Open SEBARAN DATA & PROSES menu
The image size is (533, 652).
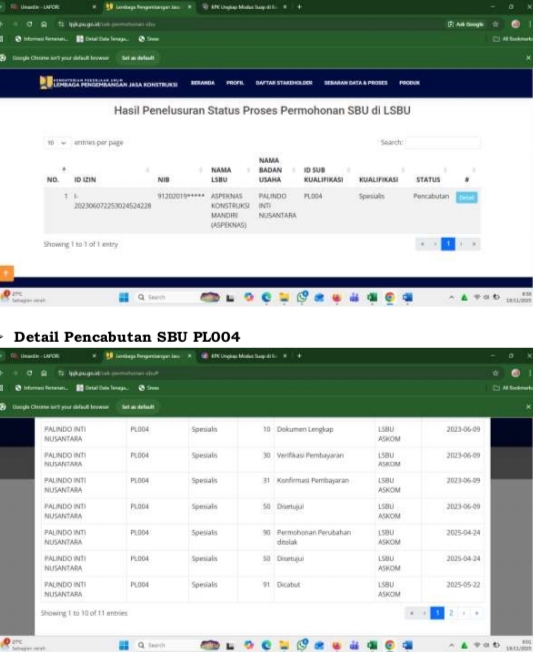pyautogui.click(x=355, y=83)
